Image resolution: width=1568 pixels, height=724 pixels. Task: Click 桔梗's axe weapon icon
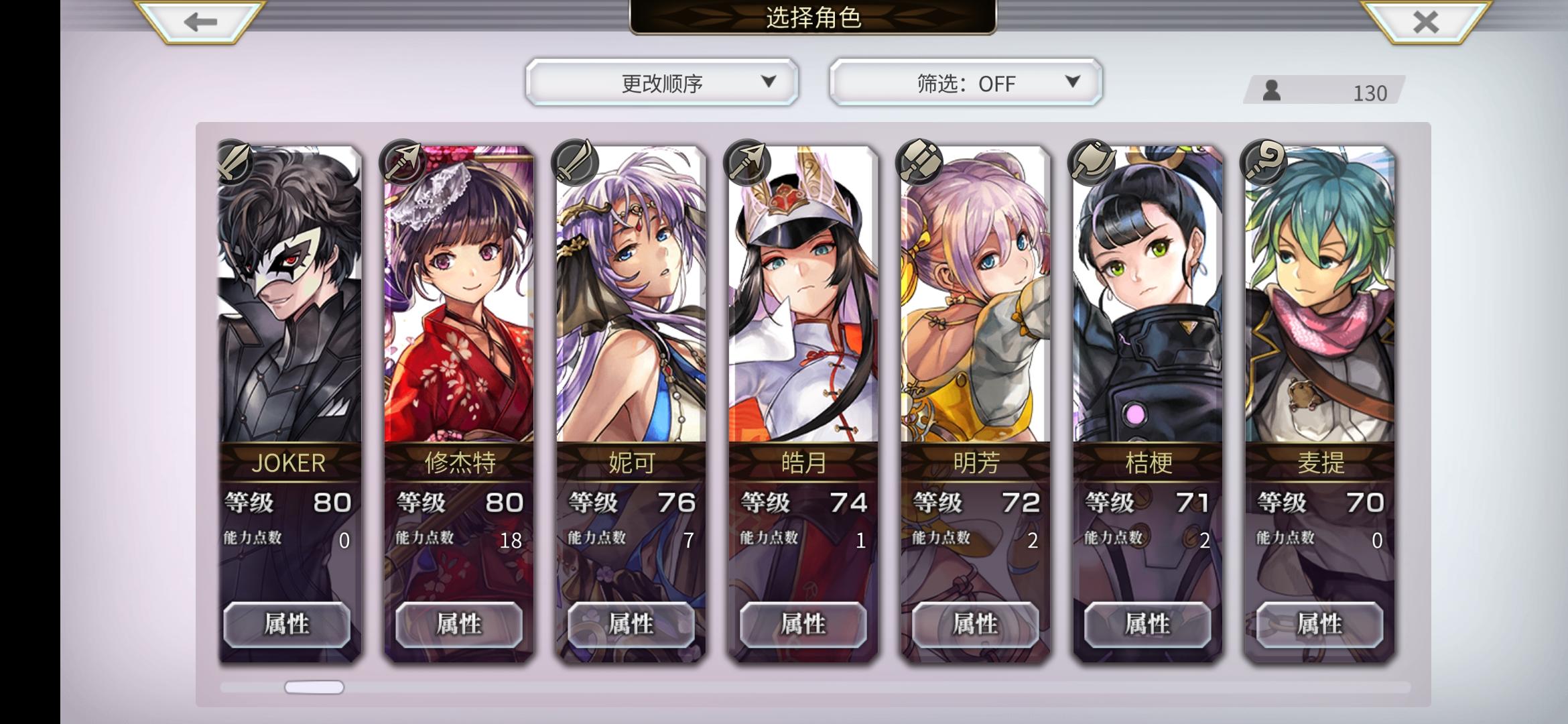pyautogui.click(x=1091, y=162)
